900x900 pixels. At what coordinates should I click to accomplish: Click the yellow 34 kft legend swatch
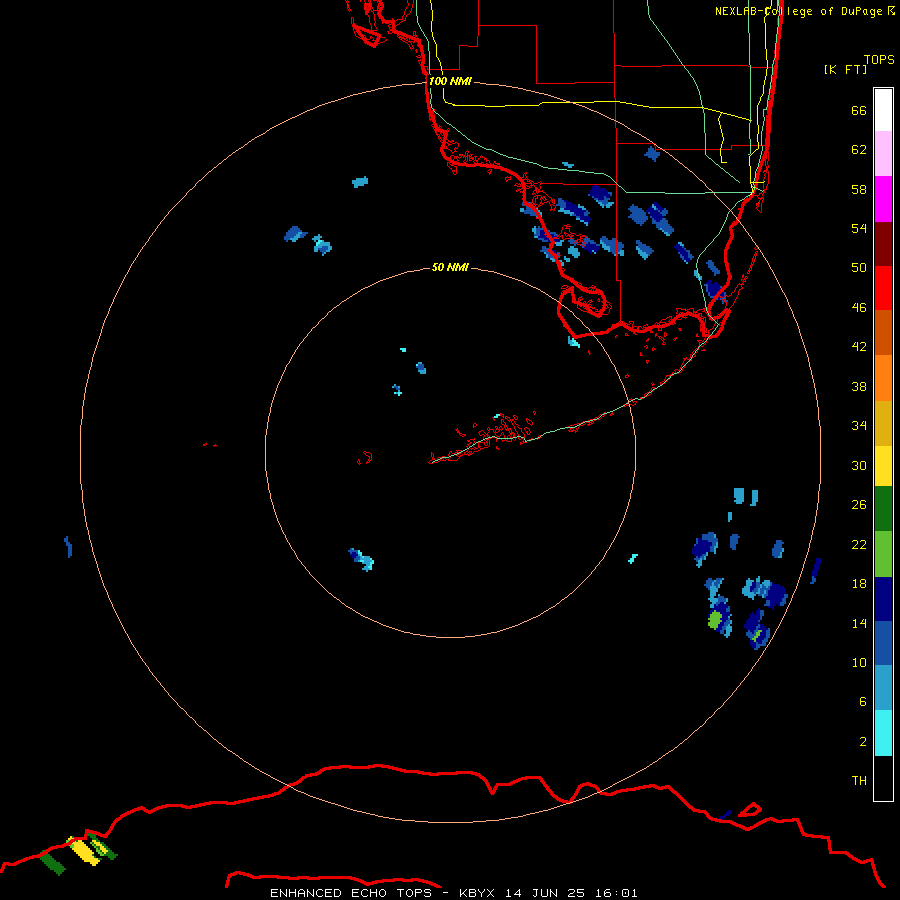(883, 465)
